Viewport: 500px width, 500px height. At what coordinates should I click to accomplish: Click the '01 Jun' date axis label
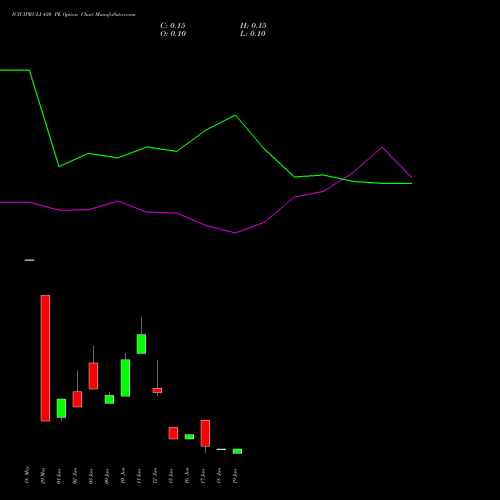click(59, 476)
